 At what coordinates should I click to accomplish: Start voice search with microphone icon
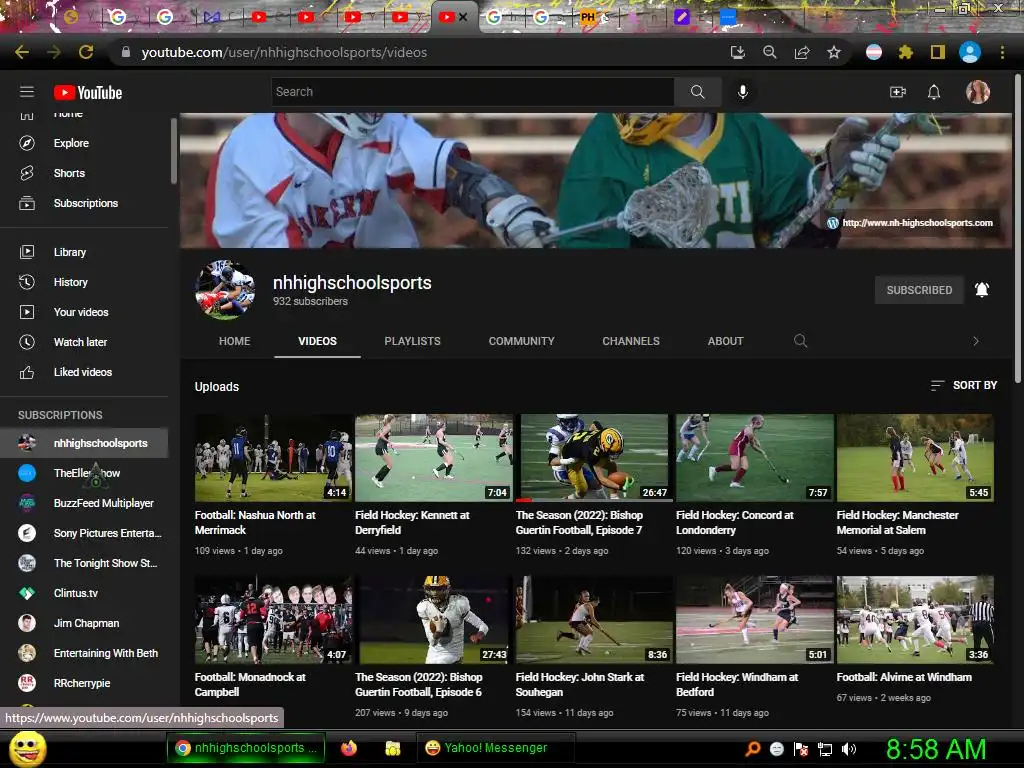tap(743, 92)
